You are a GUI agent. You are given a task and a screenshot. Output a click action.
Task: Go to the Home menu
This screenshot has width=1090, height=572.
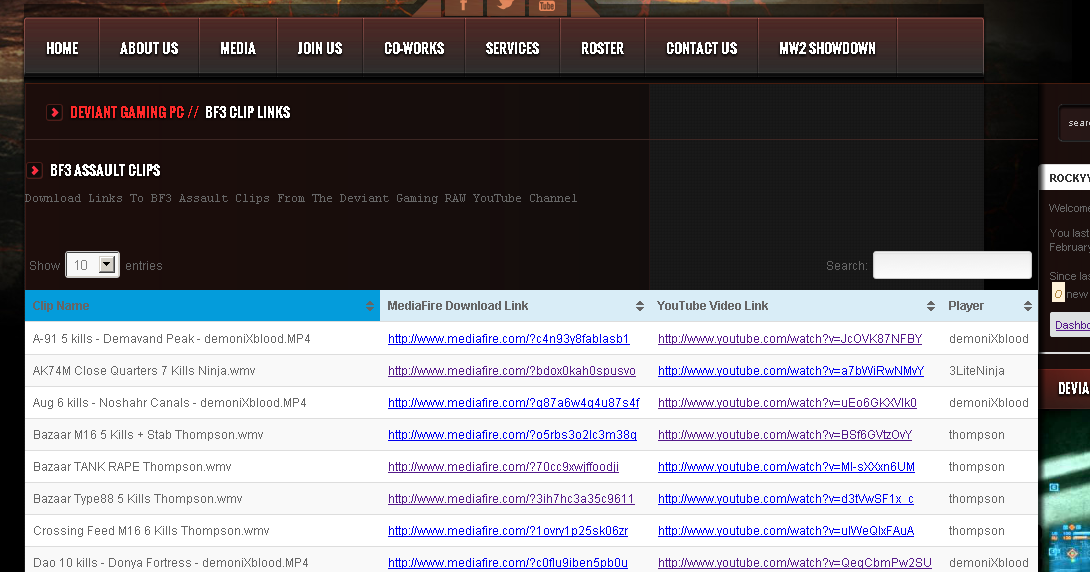62,48
